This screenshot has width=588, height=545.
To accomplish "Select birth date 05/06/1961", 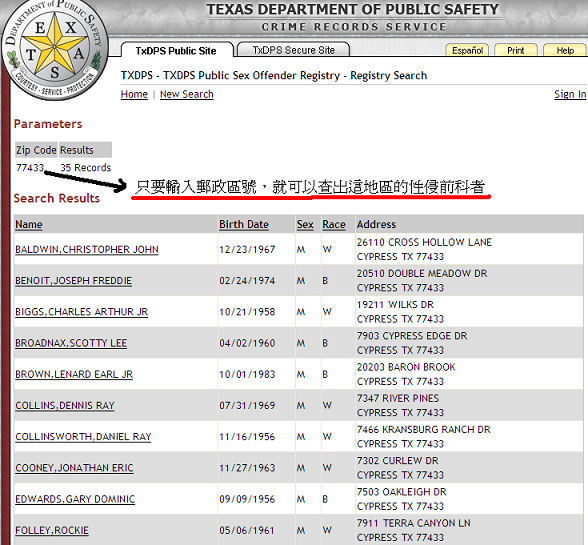I will (247, 530).
